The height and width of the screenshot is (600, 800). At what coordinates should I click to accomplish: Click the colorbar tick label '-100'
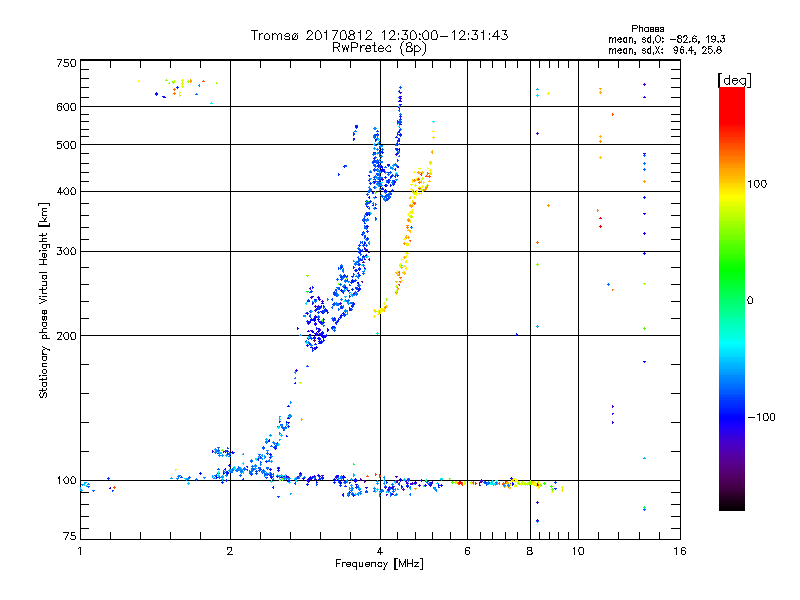coord(761,417)
